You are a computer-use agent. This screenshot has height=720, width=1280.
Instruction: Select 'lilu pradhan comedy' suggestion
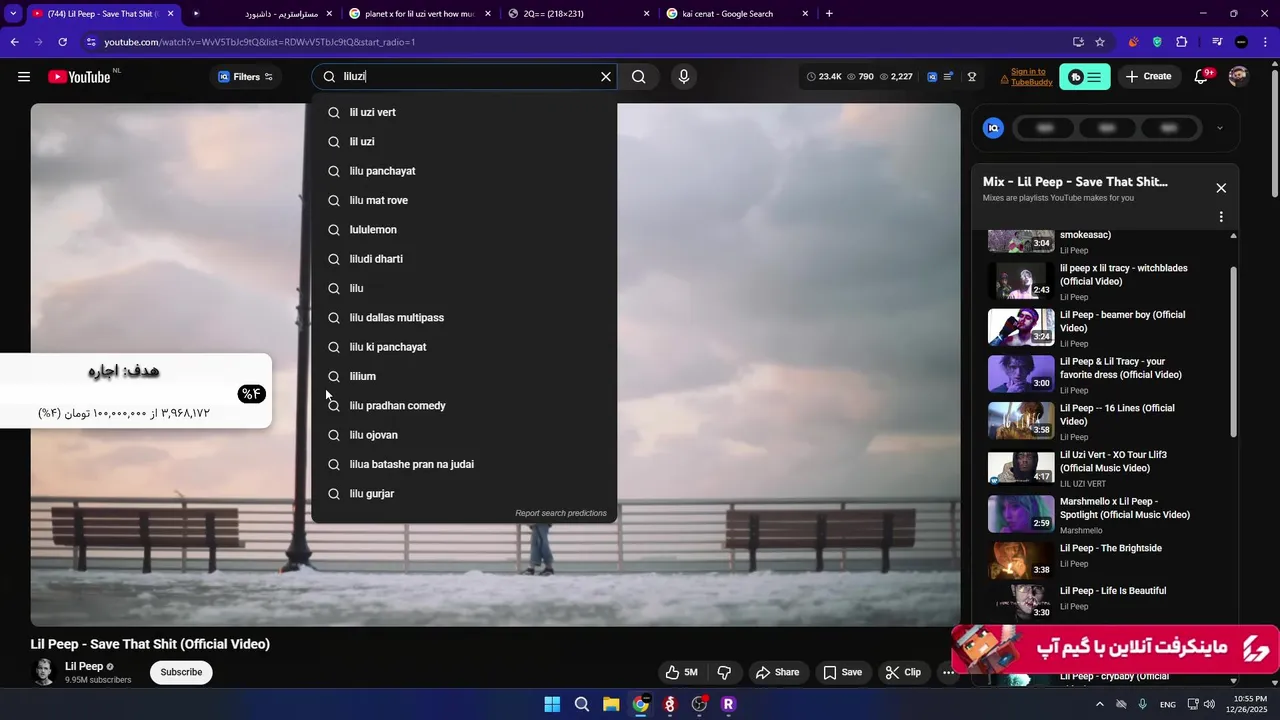464,406
